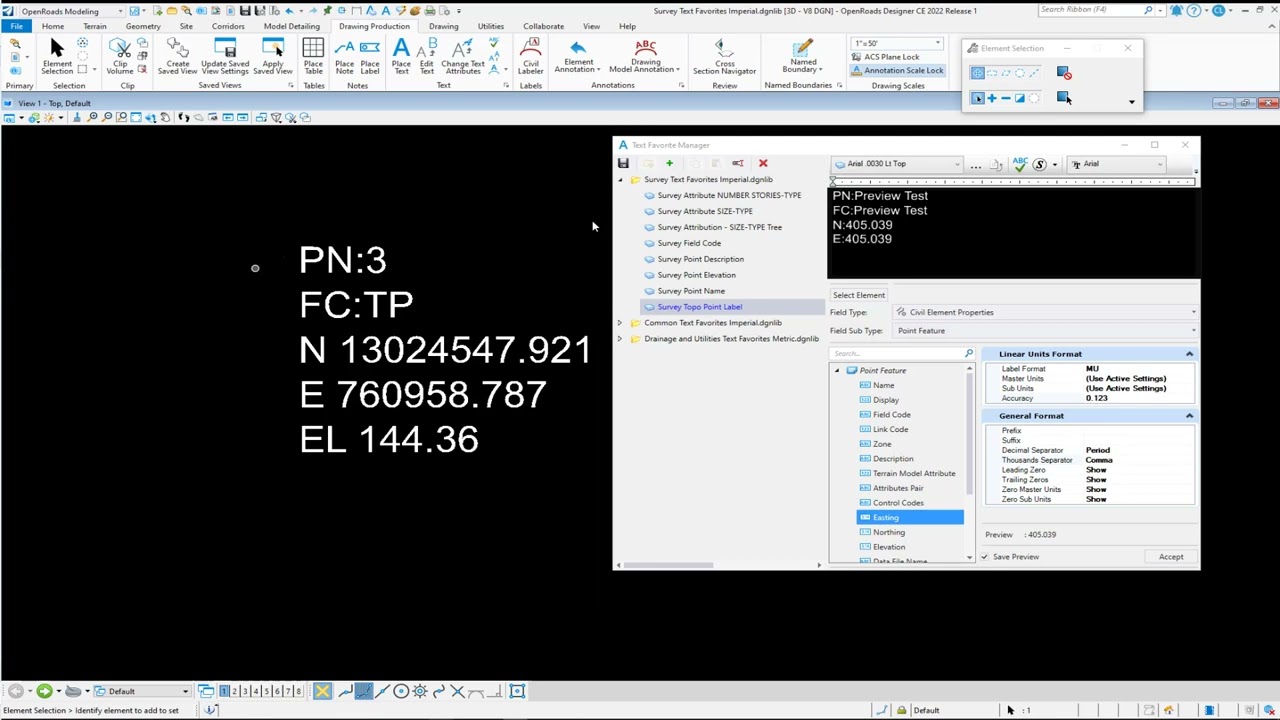Add new favorite with green plus icon
The height and width of the screenshot is (720, 1280).
click(669, 163)
